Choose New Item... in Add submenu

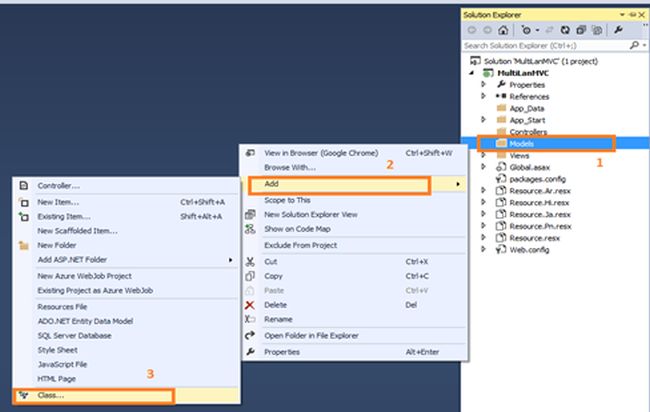point(126,202)
